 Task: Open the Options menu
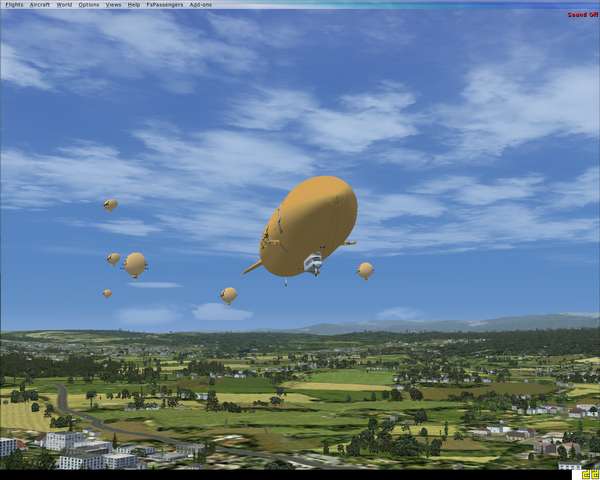[89, 5]
